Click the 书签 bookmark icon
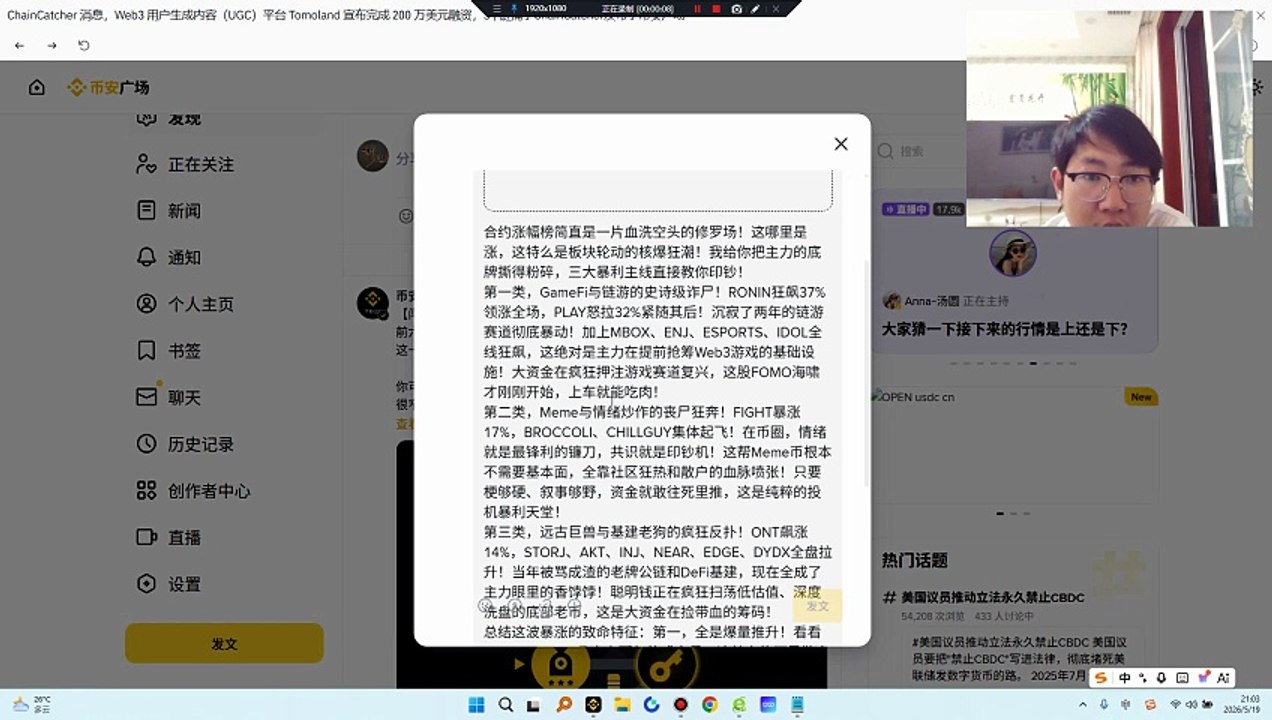This screenshot has height=720, width=1272. (x=147, y=351)
